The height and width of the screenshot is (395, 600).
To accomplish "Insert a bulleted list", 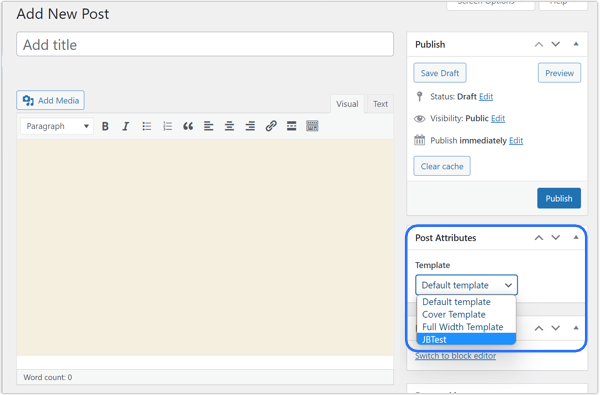I will pyautogui.click(x=147, y=126).
